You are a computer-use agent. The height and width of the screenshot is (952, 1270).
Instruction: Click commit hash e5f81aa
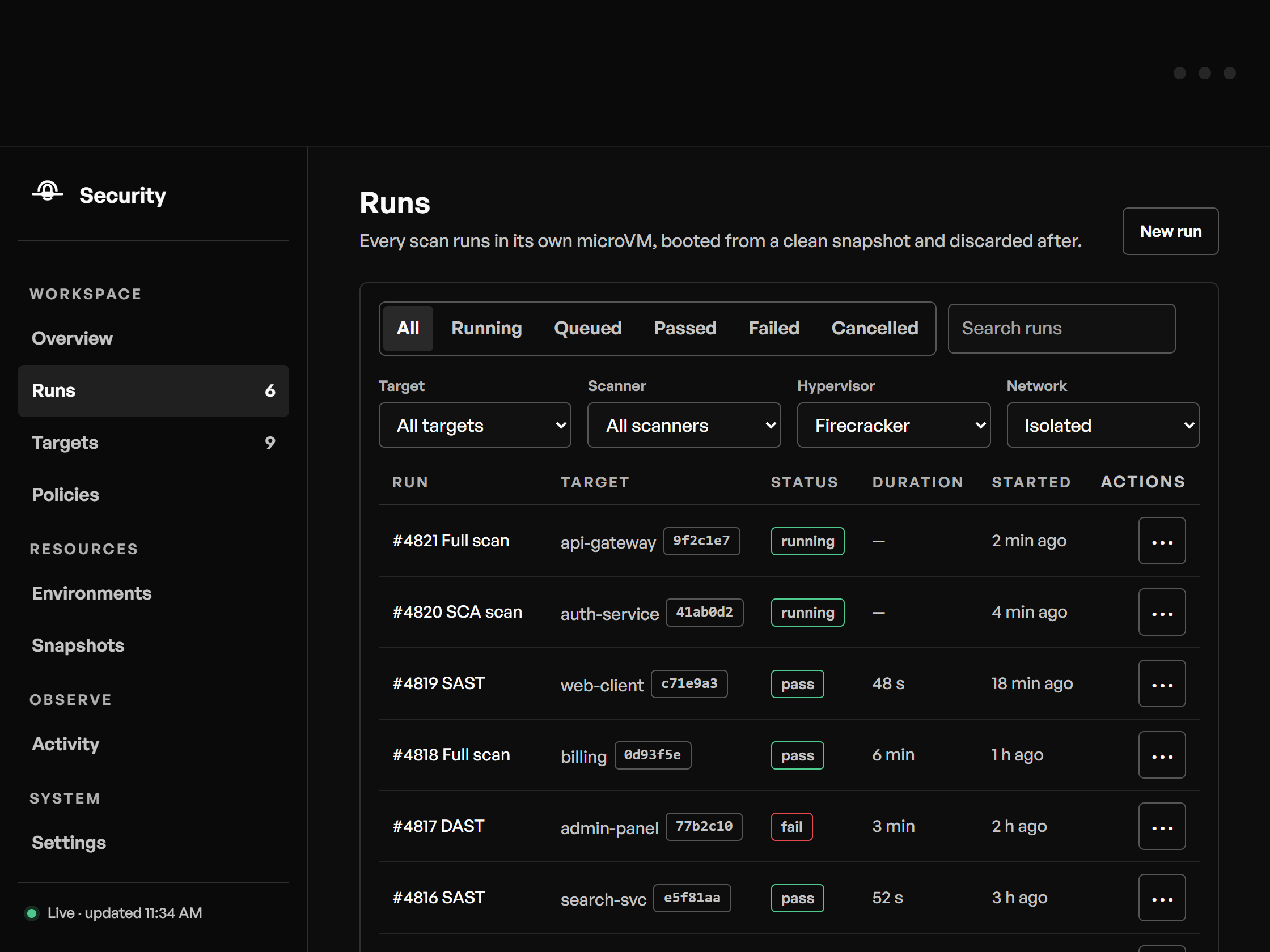(692, 898)
